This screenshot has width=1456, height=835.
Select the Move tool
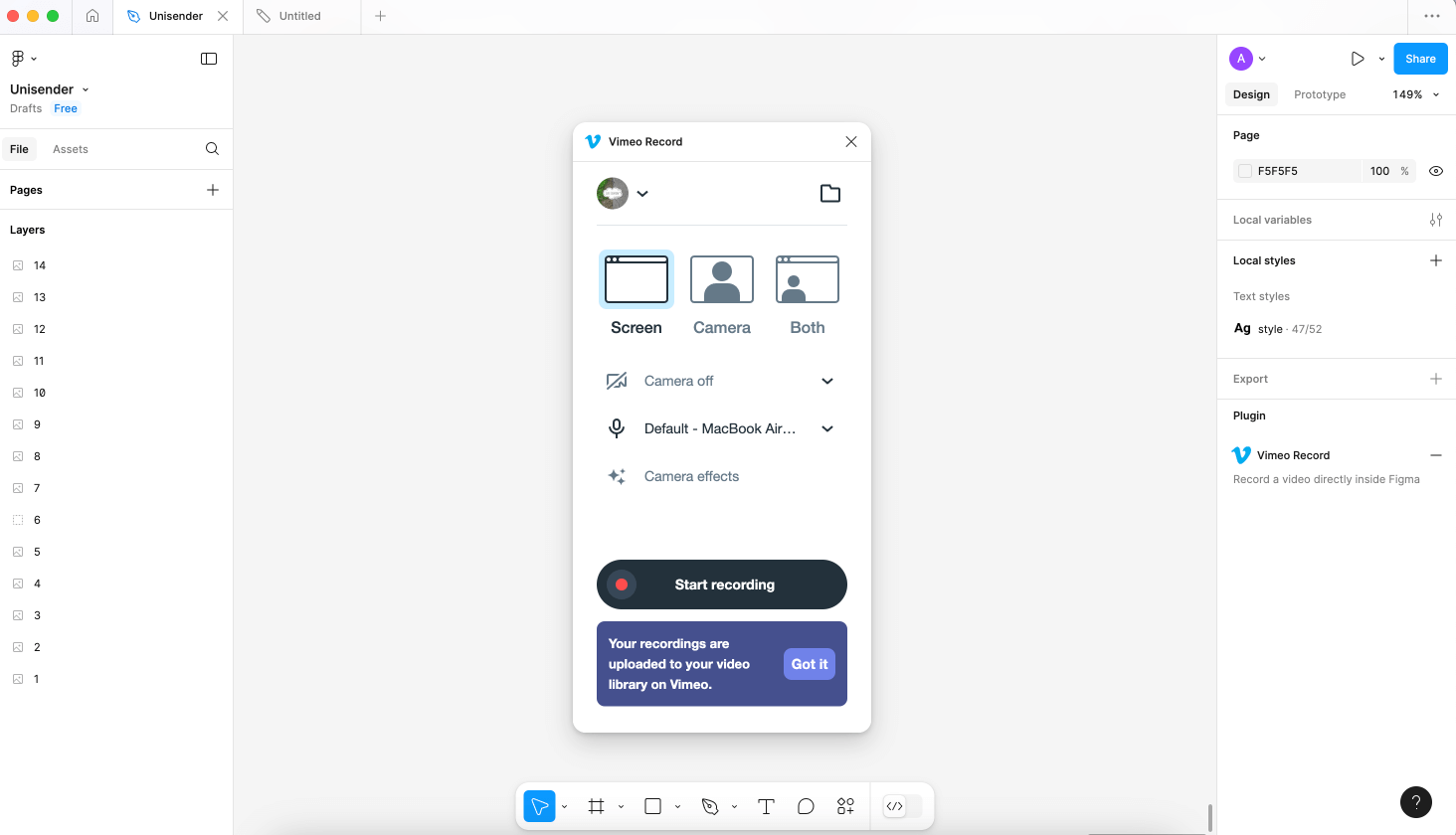pyautogui.click(x=540, y=806)
